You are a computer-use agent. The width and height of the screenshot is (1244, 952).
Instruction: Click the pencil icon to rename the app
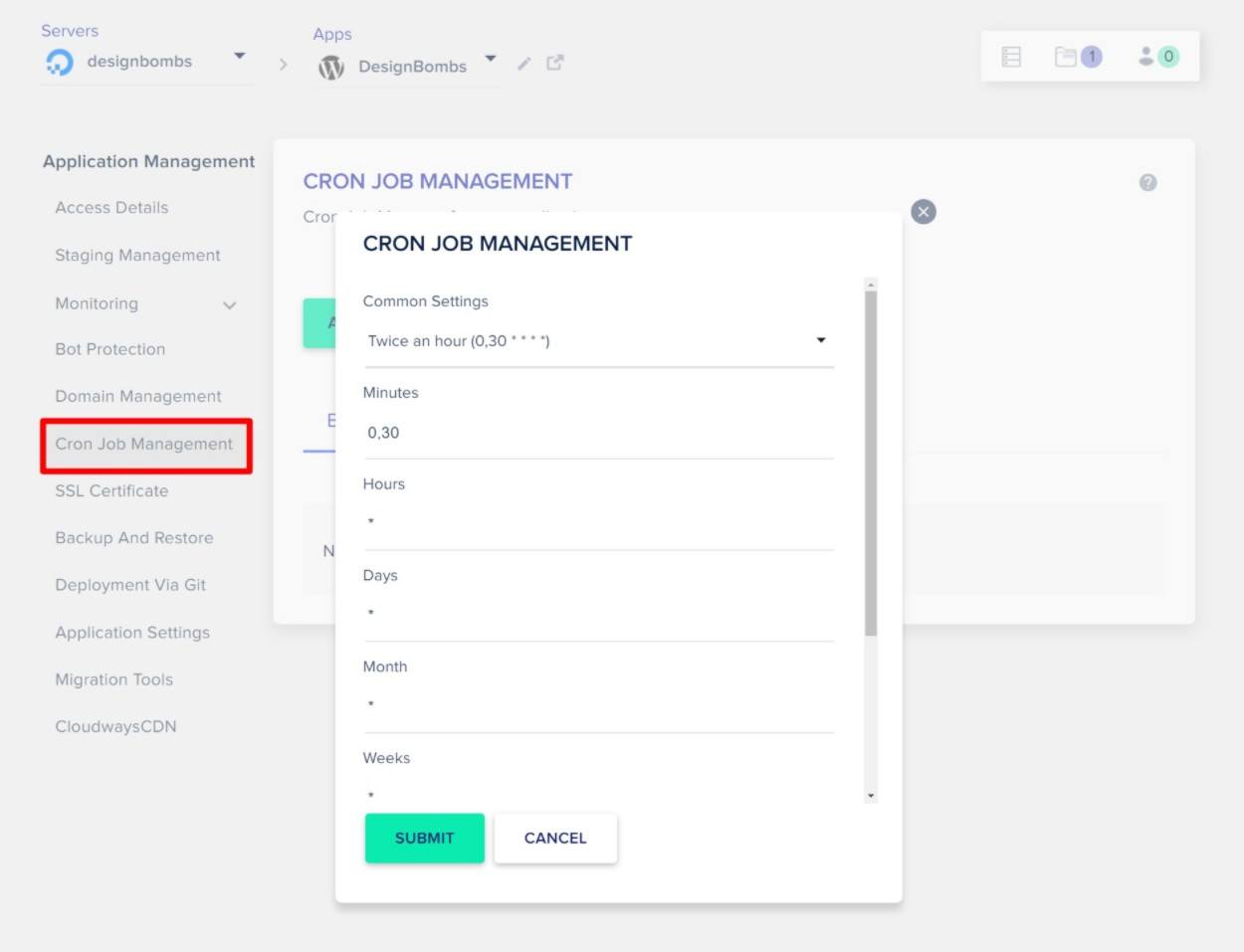point(524,64)
